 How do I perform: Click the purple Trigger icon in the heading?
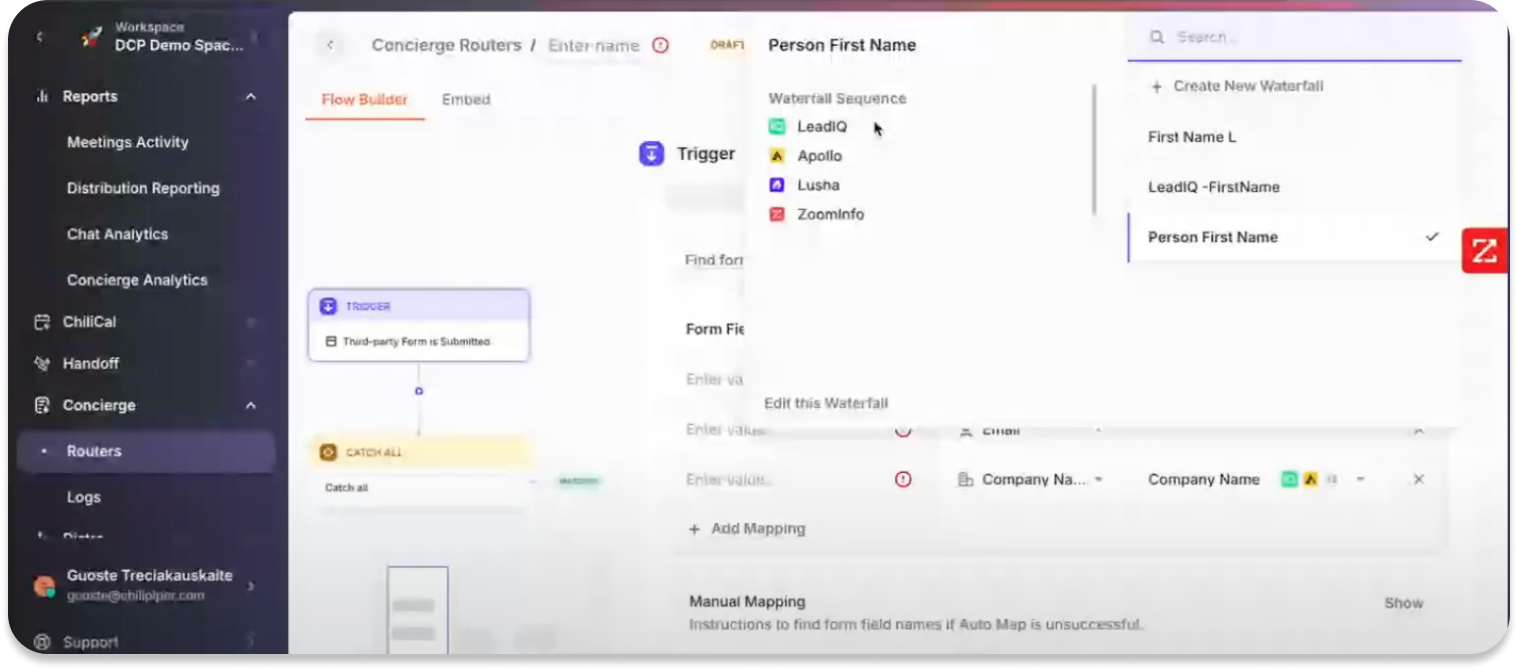(x=651, y=154)
